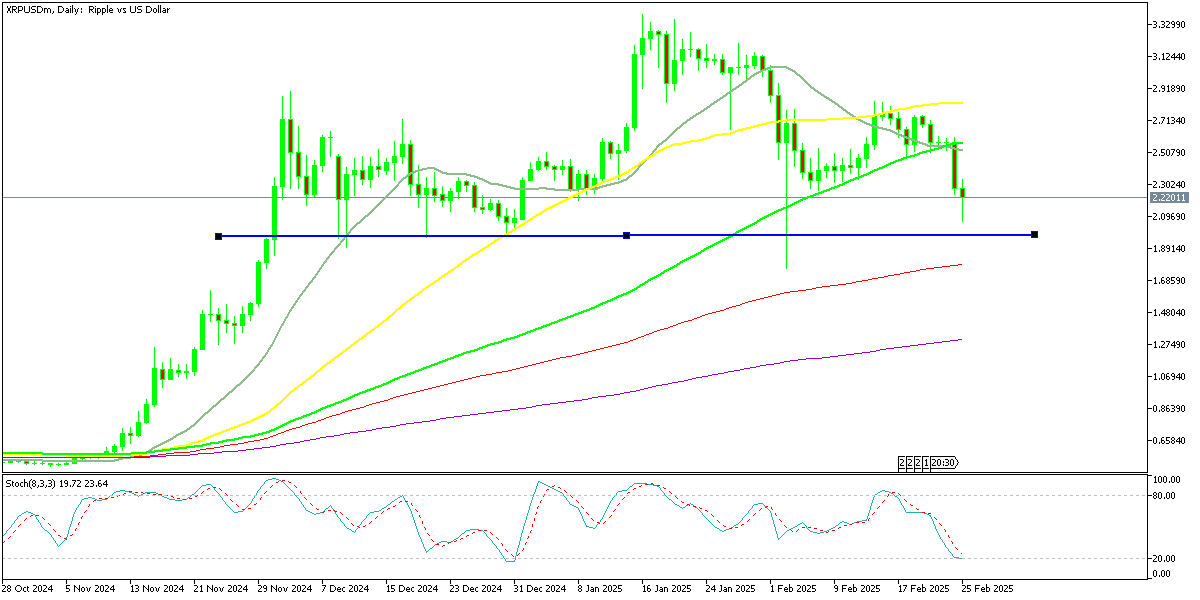Click the current price tag 2.22011
Screen dimensions: 1200x600
[x=1168, y=198]
